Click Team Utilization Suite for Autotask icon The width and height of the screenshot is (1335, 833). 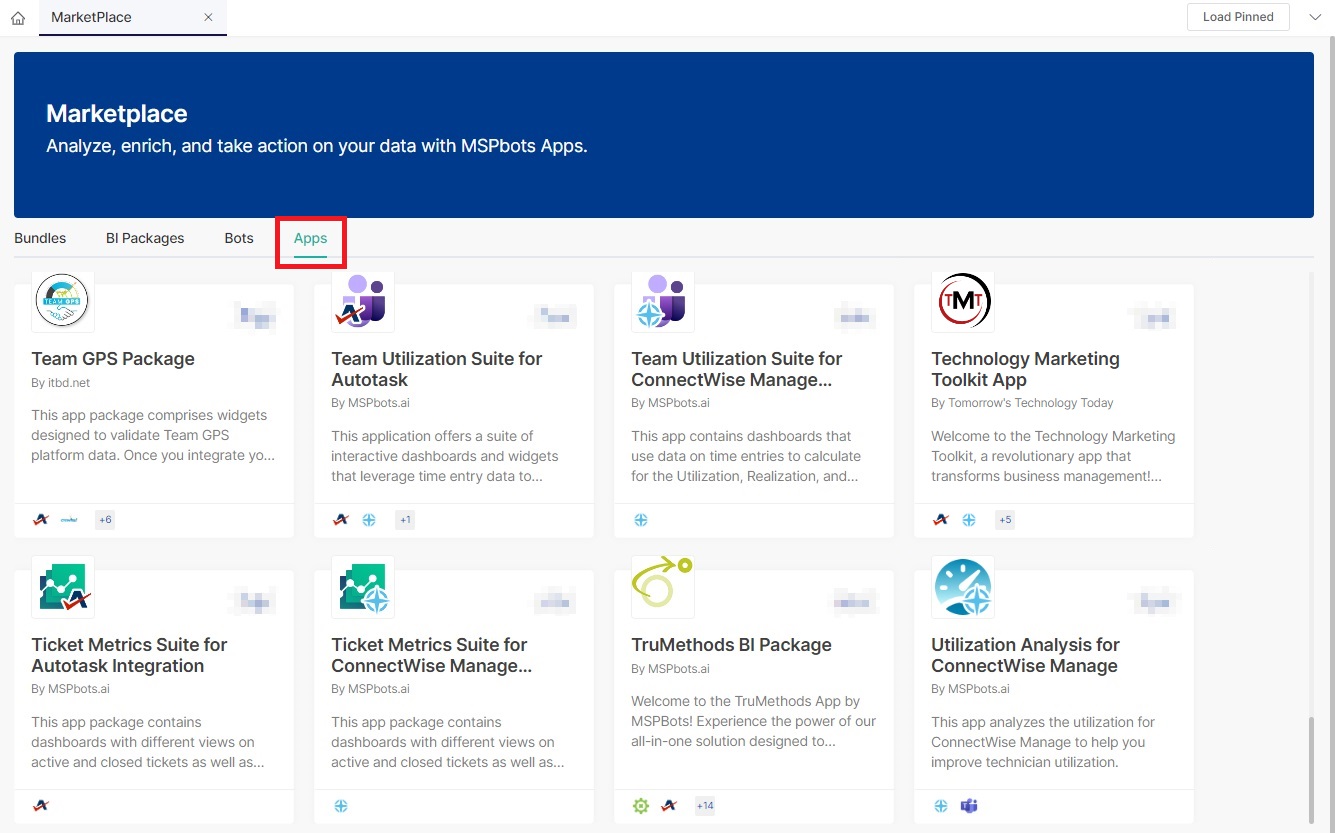click(363, 301)
